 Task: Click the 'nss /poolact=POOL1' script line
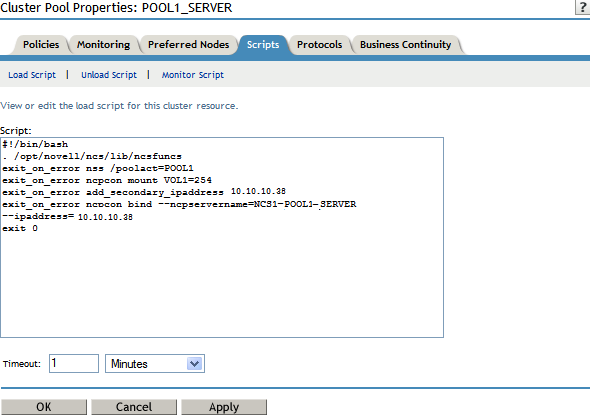click(98, 168)
